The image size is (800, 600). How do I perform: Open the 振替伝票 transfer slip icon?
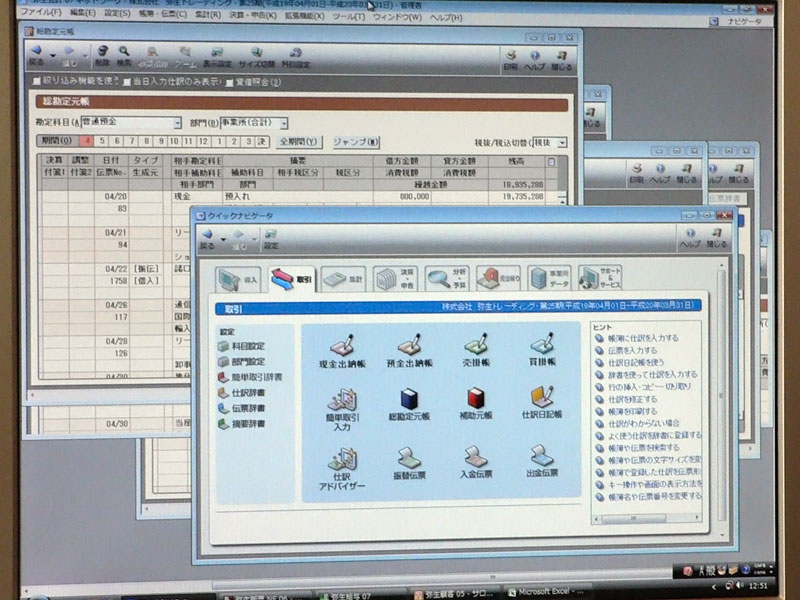409,463
